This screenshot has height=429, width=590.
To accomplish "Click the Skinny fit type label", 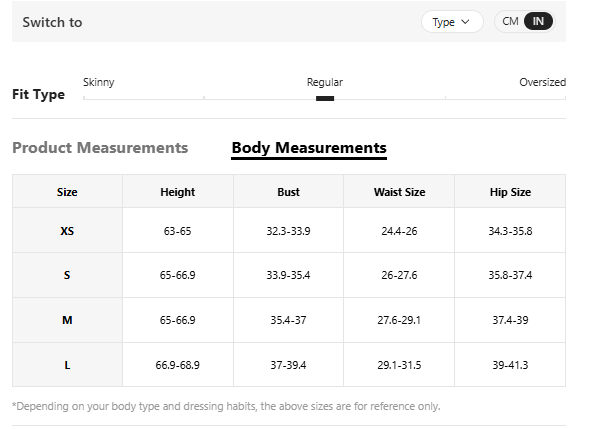I will coord(99,82).
